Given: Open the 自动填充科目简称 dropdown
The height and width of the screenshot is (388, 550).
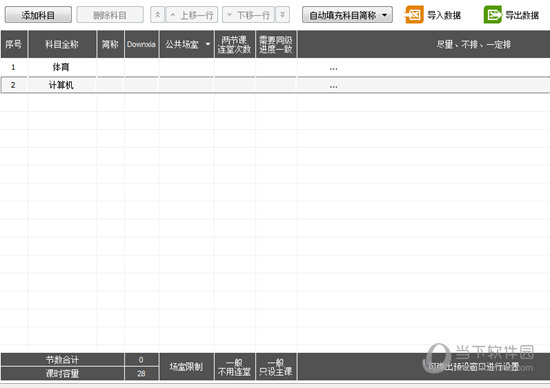Looking at the screenshot, I should click(x=347, y=15).
